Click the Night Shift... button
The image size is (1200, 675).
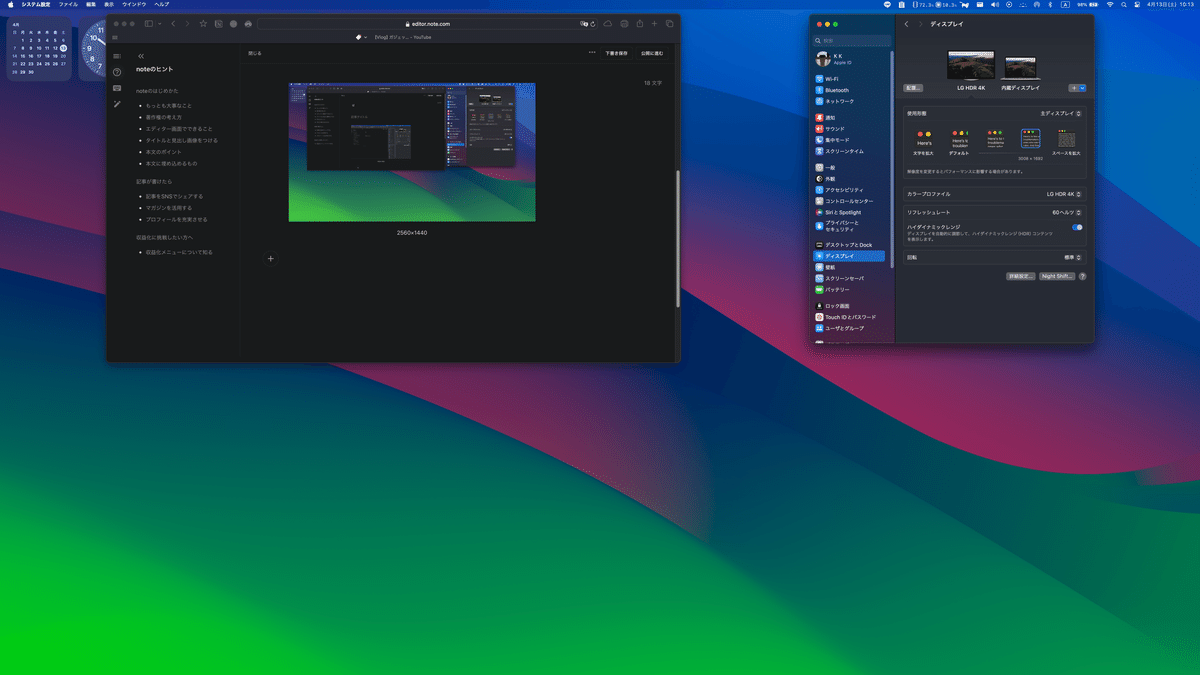pyautogui.click(x=1057, y=276)
